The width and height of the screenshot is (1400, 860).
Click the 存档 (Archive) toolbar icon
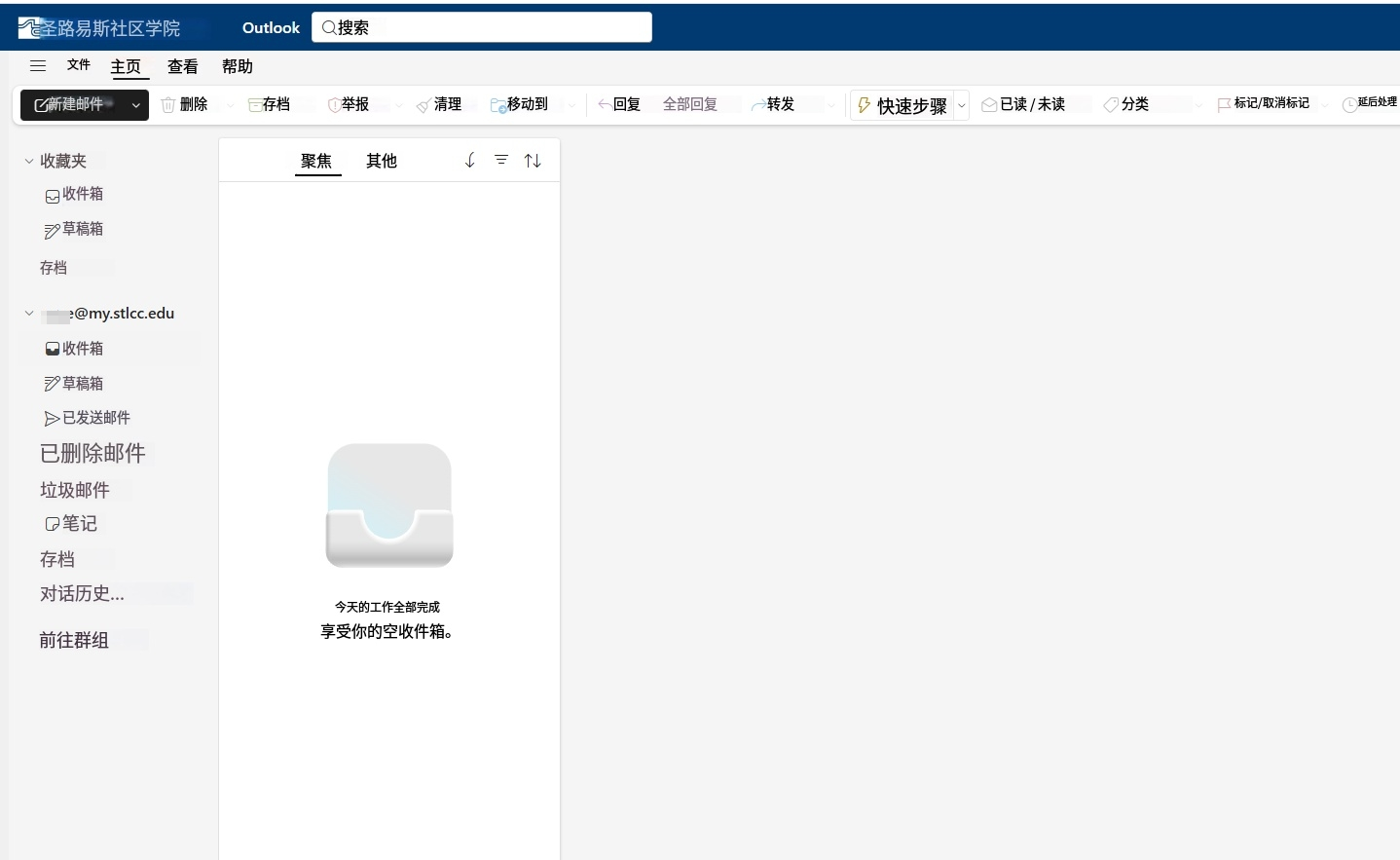click(x=254, y=105)
